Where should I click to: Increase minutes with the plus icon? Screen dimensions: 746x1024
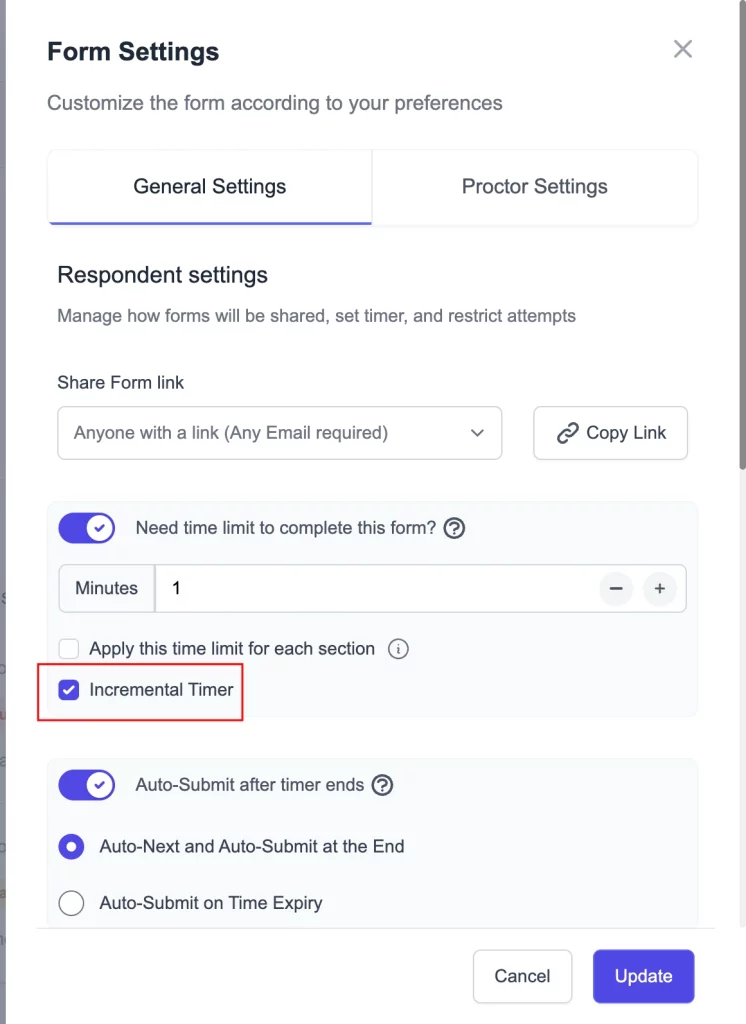coord(660,589)
